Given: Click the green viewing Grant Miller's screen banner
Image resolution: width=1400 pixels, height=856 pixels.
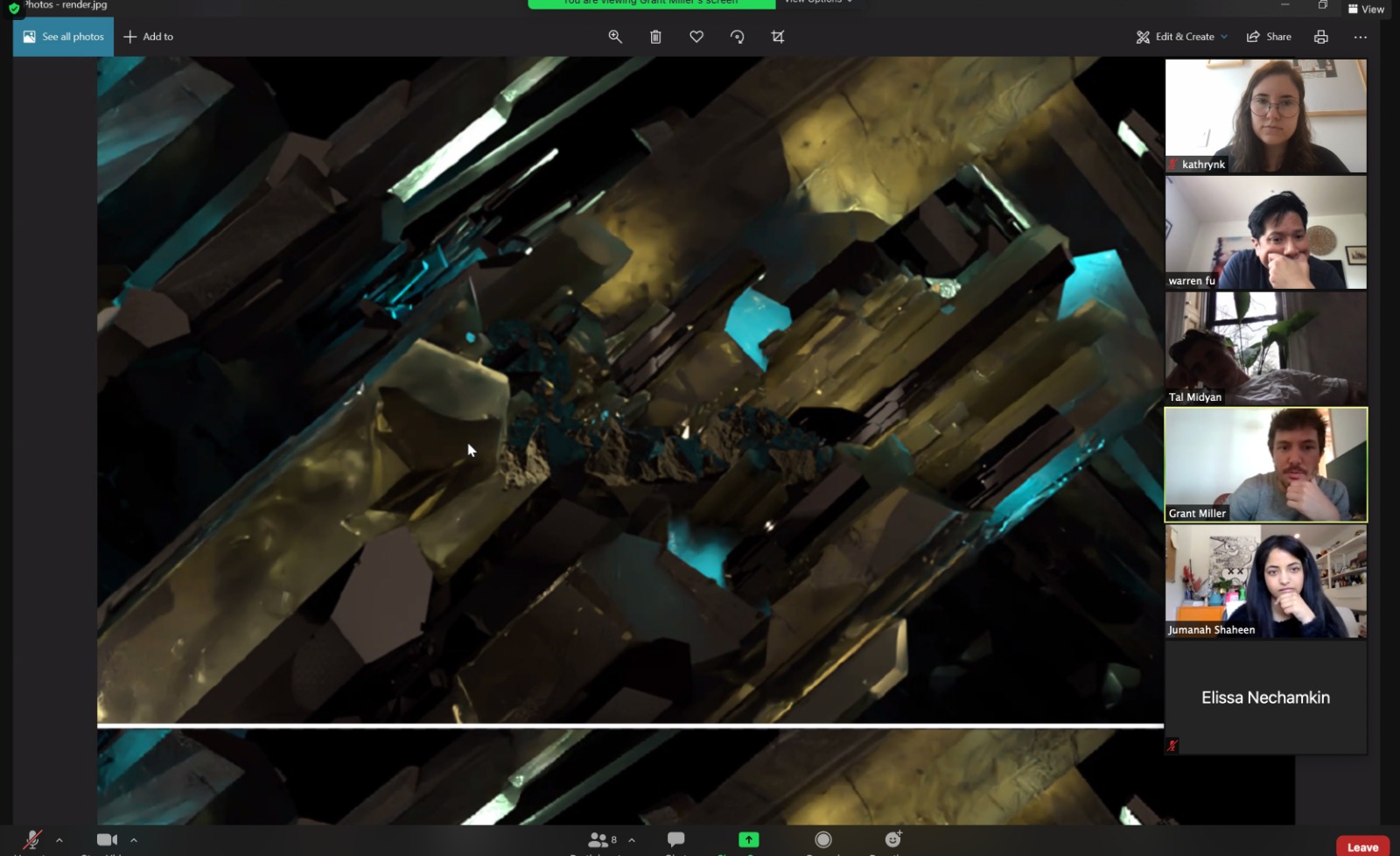Looking at the screenshot, I should pyautogui.click(x=652, y=4).
